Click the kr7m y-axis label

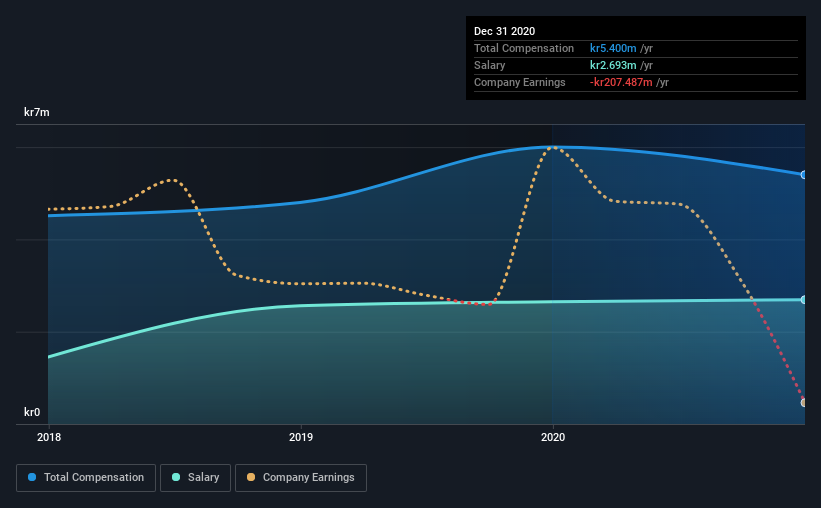click(x=37, y=112)
